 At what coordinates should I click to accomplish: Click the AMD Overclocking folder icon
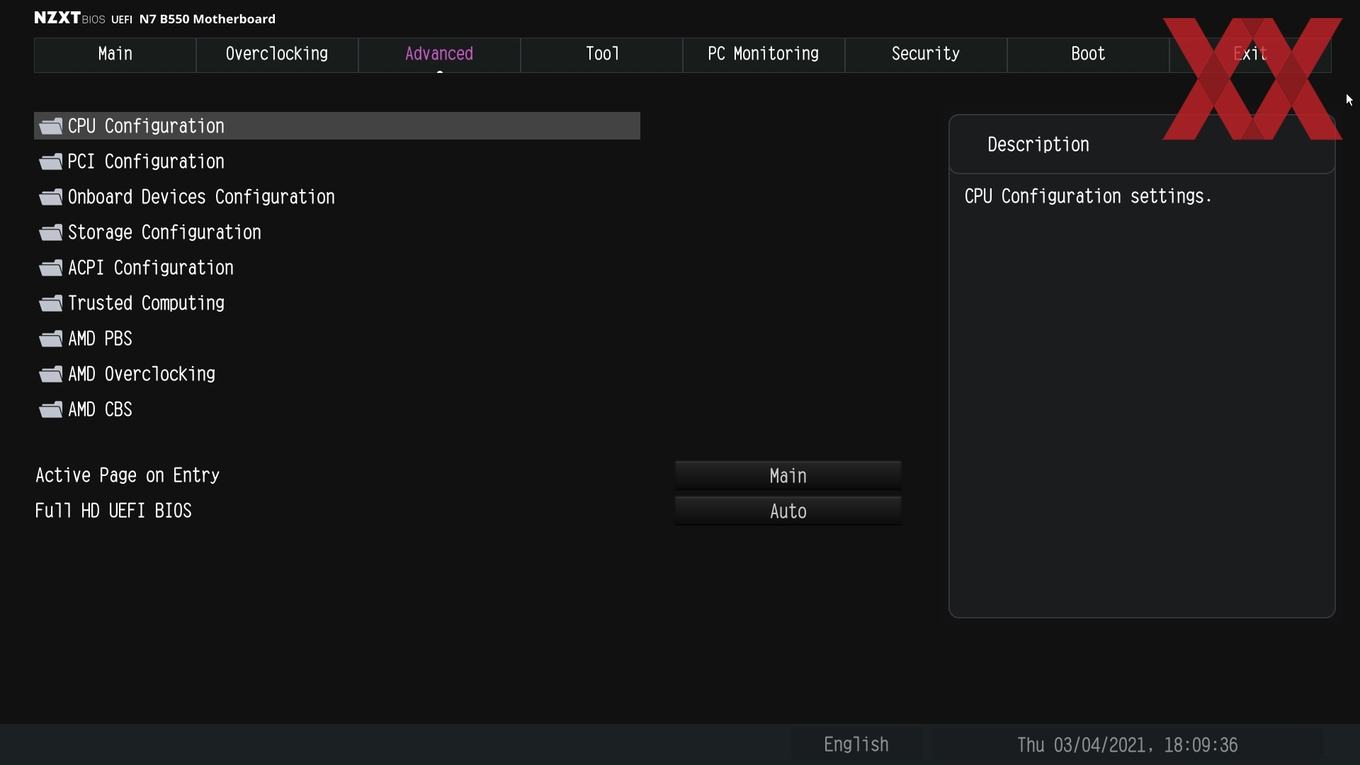[51, 374]
